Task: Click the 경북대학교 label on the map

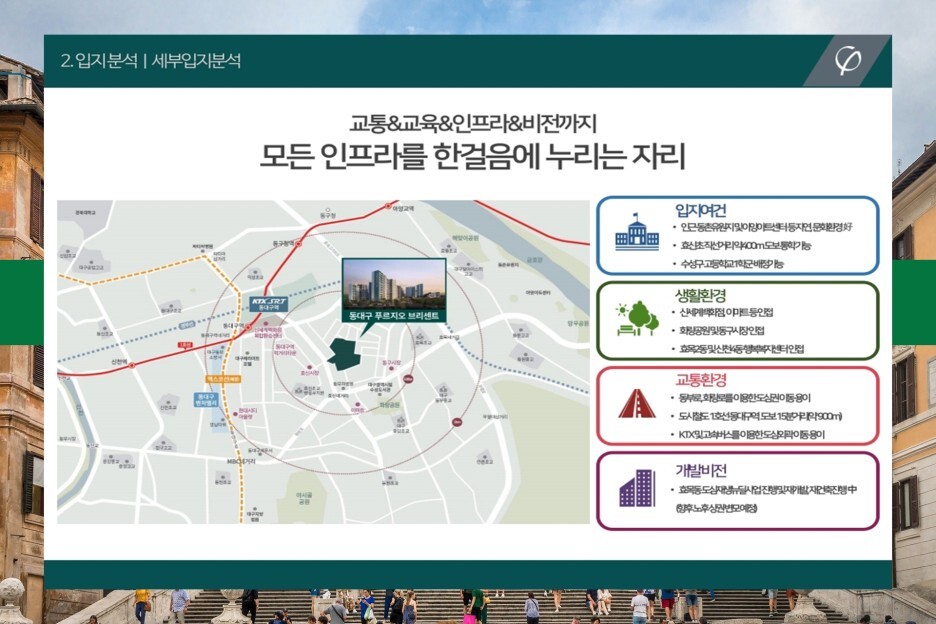Action: click(85, 213)
